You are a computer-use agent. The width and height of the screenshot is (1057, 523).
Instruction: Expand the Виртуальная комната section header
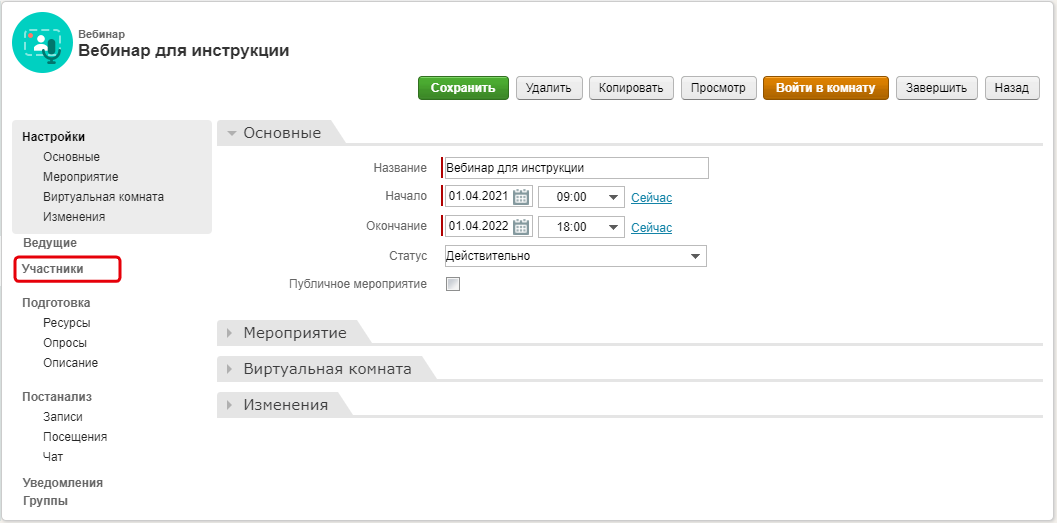coord(327,369)
